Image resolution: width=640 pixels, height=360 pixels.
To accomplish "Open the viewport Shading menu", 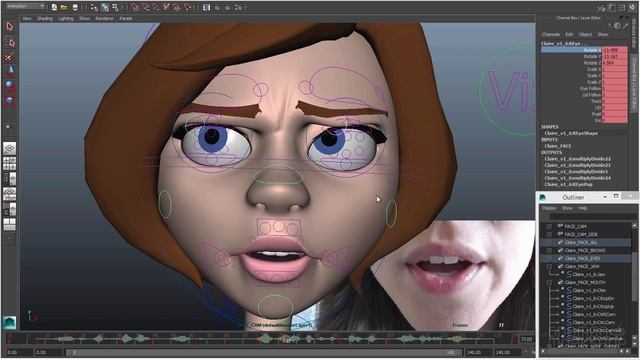I will [x=45, y=18].
